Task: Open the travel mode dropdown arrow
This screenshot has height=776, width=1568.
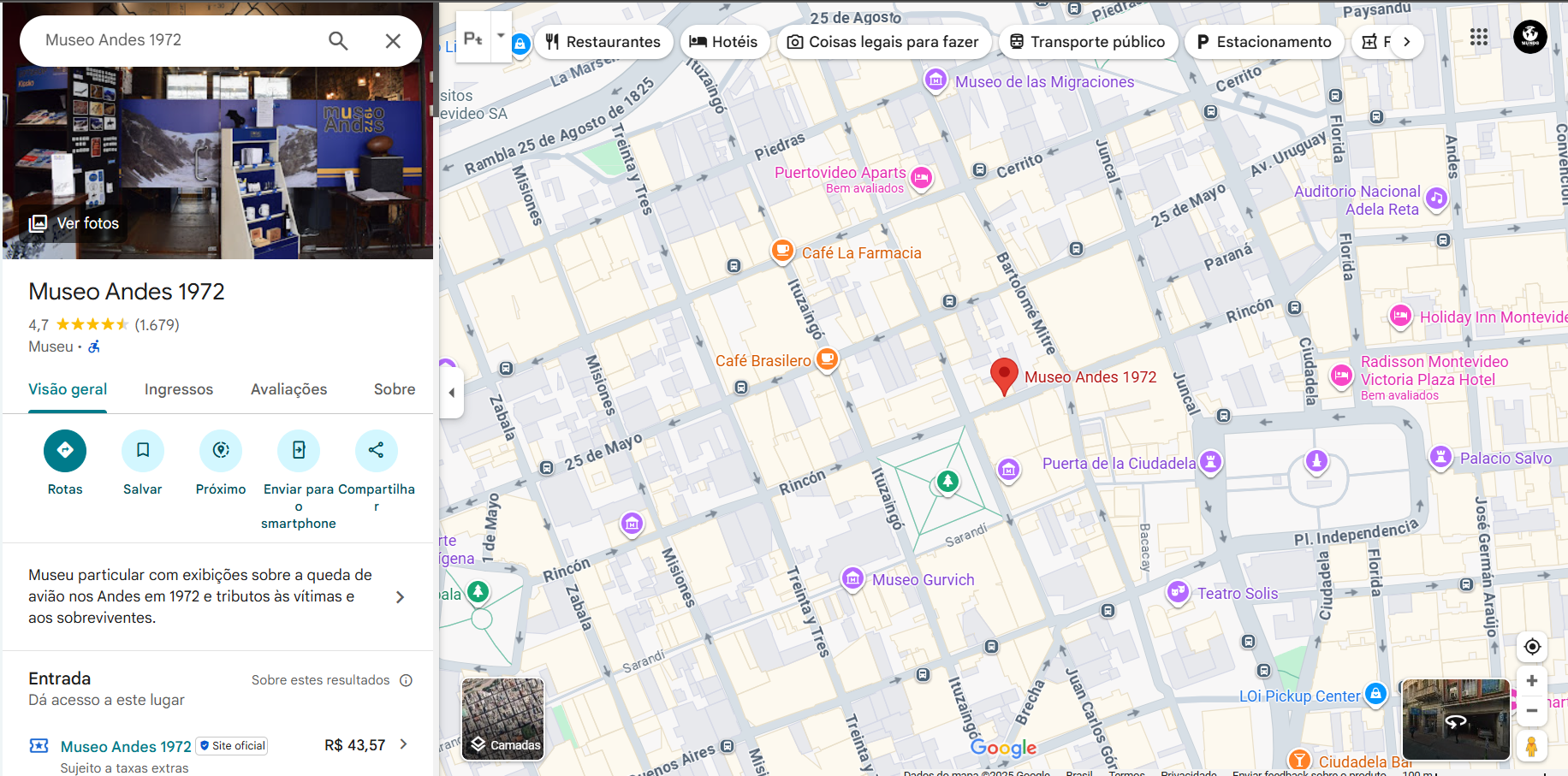Action: pos(501,37)
